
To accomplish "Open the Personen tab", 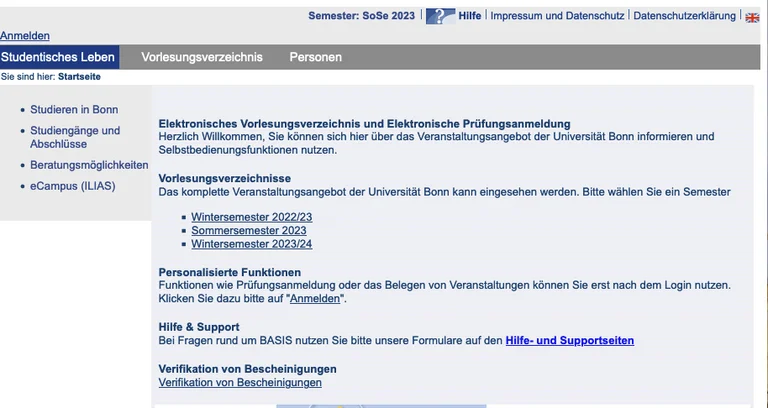I will click(x=315, y=57).
